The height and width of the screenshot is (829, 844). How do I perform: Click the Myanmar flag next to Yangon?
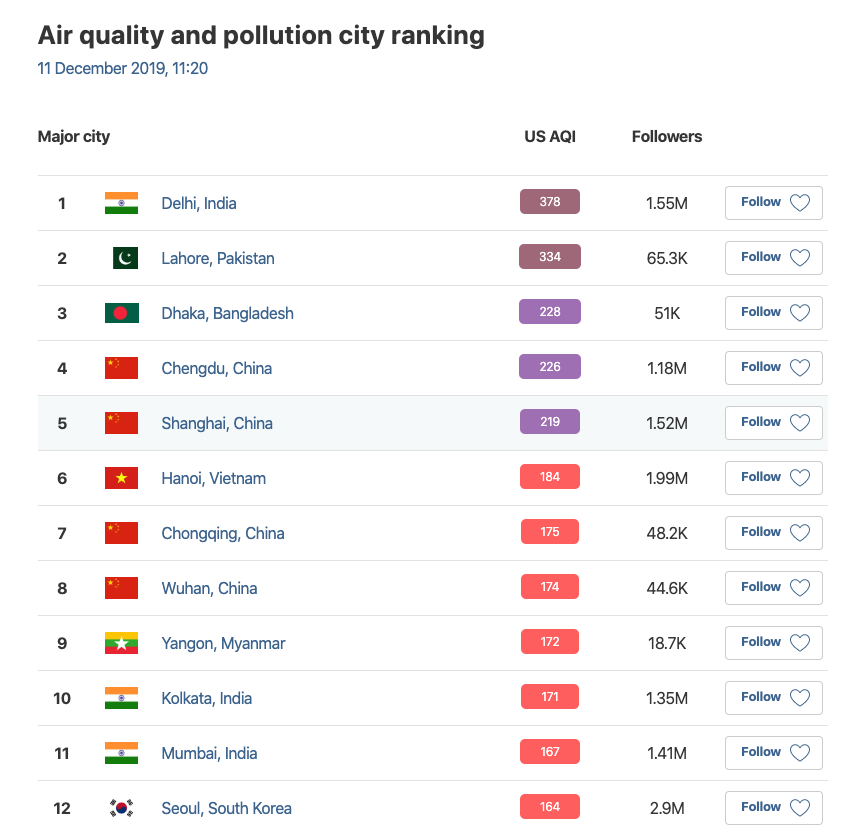point(121,643)
